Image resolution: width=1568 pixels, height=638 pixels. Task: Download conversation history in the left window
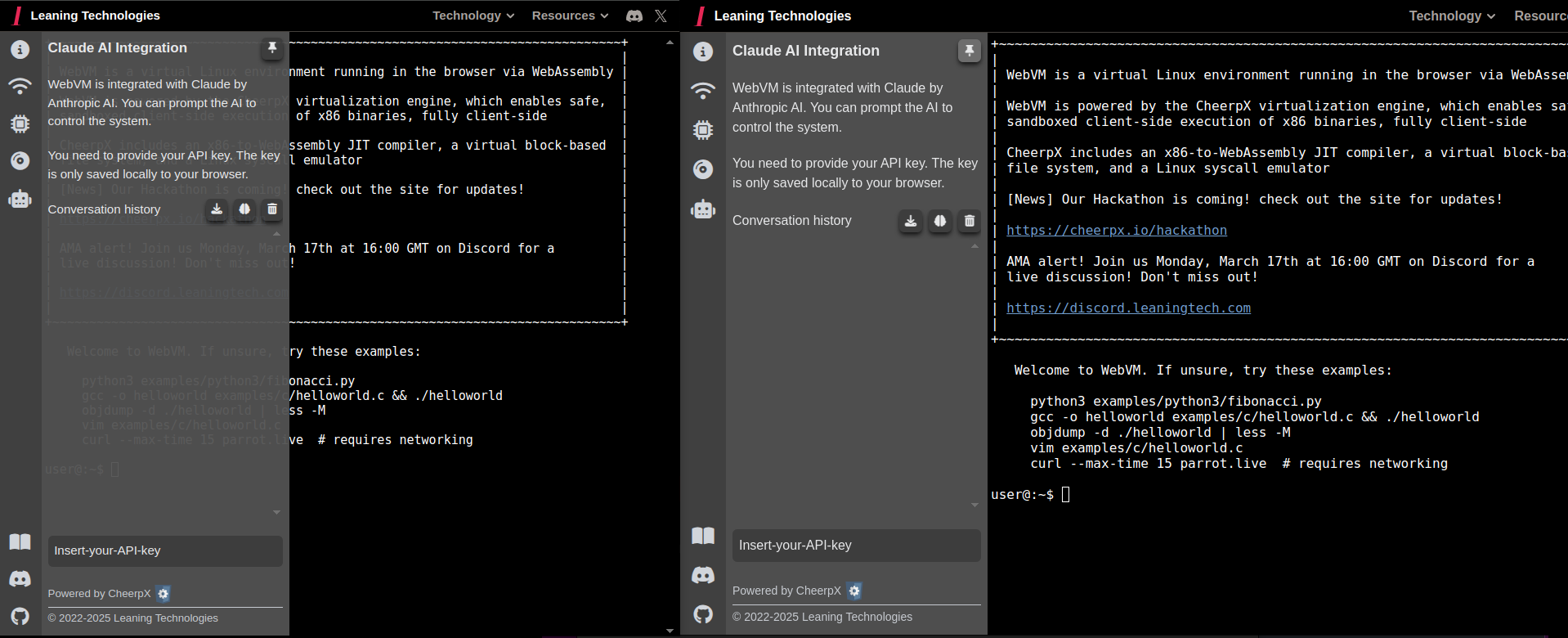tap(217, 209)
